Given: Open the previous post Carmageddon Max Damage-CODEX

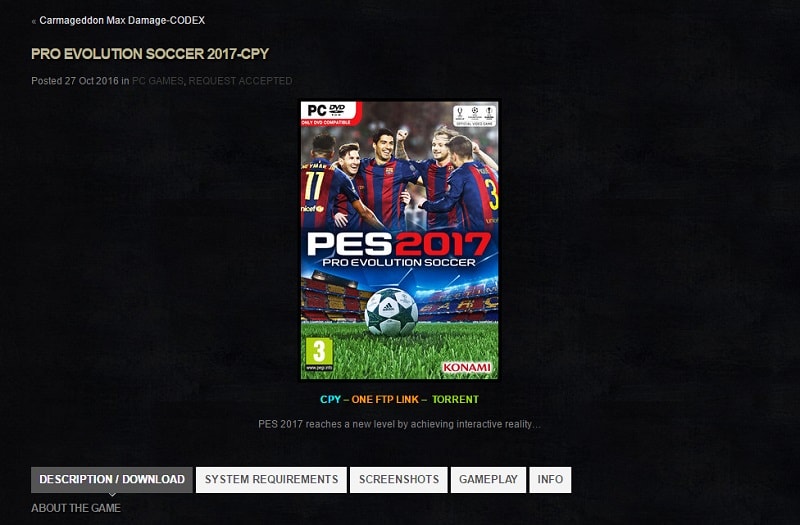Looking at the screenshot, I should [x=122, y=20].
